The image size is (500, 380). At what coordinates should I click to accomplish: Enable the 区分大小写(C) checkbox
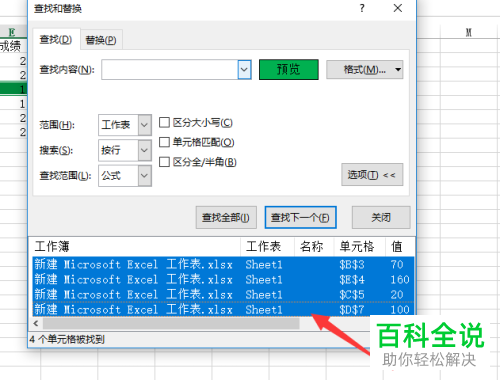(x=164, y=122)
